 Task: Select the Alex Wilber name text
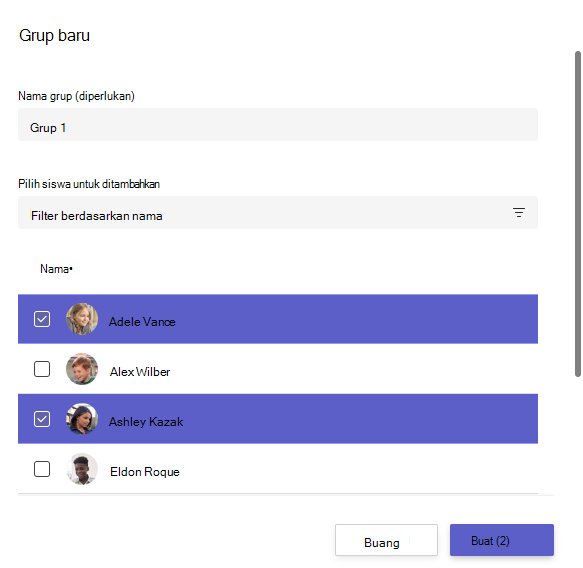[x=140, y=372]
